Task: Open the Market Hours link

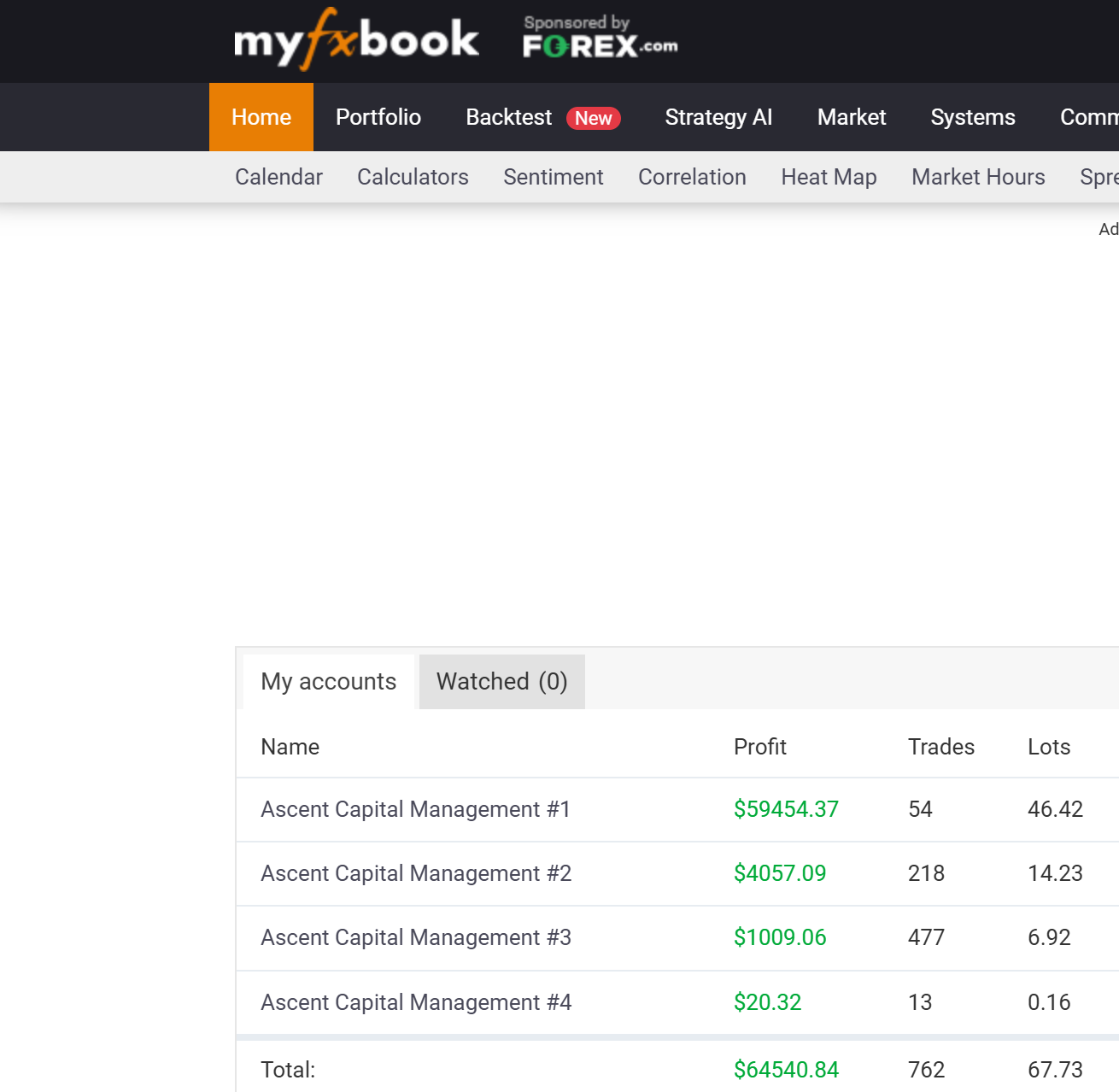Action: [978, 177]
